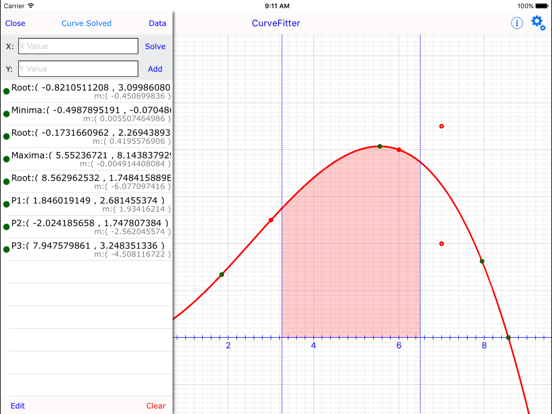Tap the red data point near x=6 on curve
This screenshot has height=414, width=552.
399,150
